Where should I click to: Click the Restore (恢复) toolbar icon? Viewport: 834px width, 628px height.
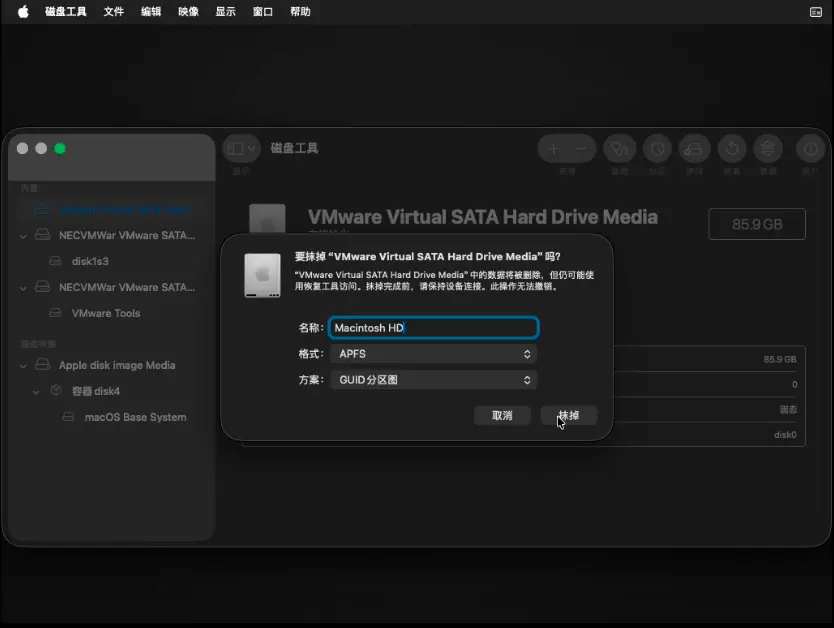731,149
